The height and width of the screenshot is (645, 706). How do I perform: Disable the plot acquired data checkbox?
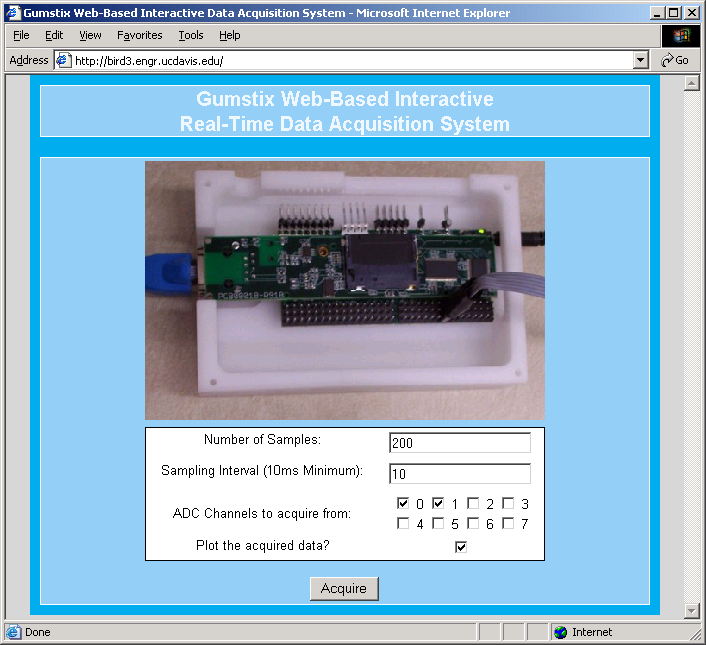(x=461, y=546)
